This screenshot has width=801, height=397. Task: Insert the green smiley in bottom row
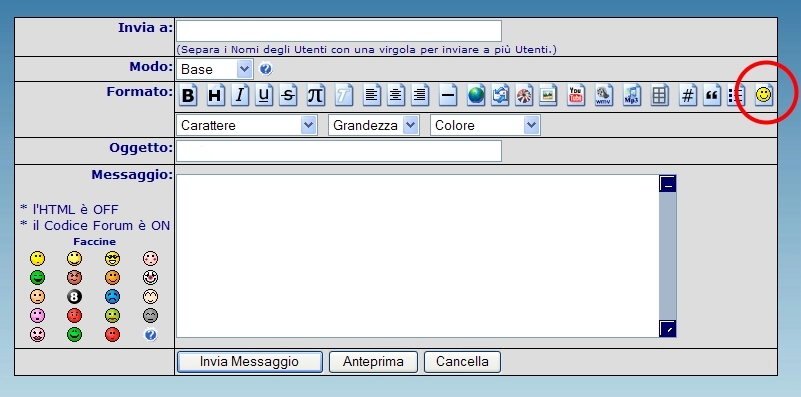(x=75, y=335)
